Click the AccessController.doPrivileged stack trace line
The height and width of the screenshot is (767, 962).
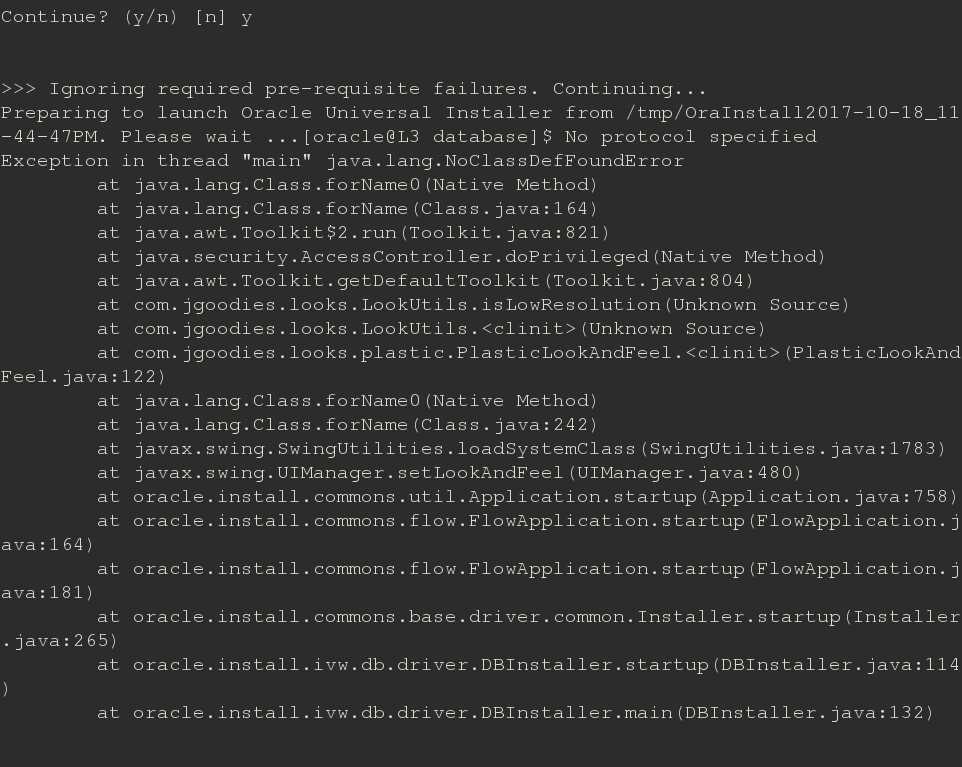click(x=461, y=256)
